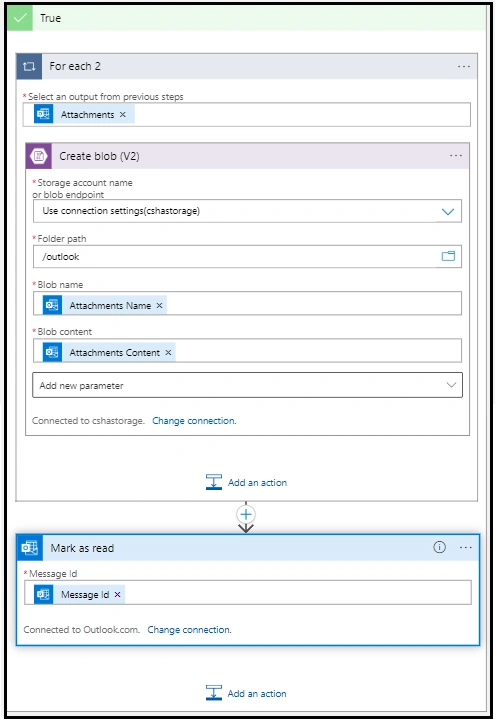Collapse the True condition branch header
This screenshot has width=496, height=722.
[x=247, y=18]
